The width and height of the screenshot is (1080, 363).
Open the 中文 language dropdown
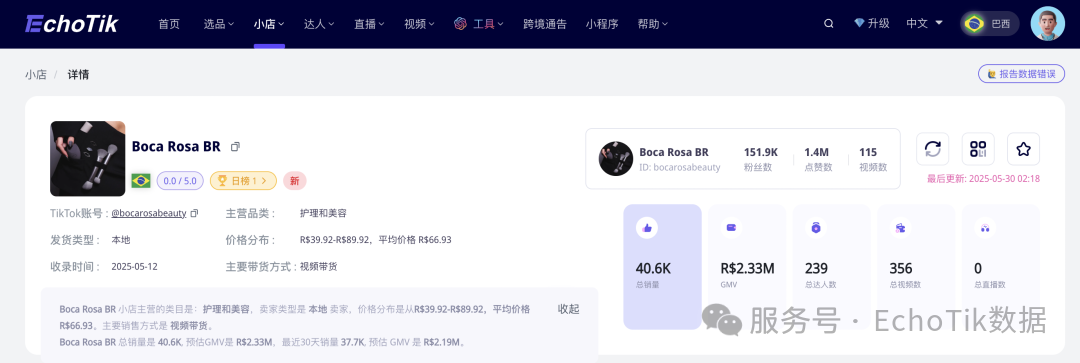point(924,23)
